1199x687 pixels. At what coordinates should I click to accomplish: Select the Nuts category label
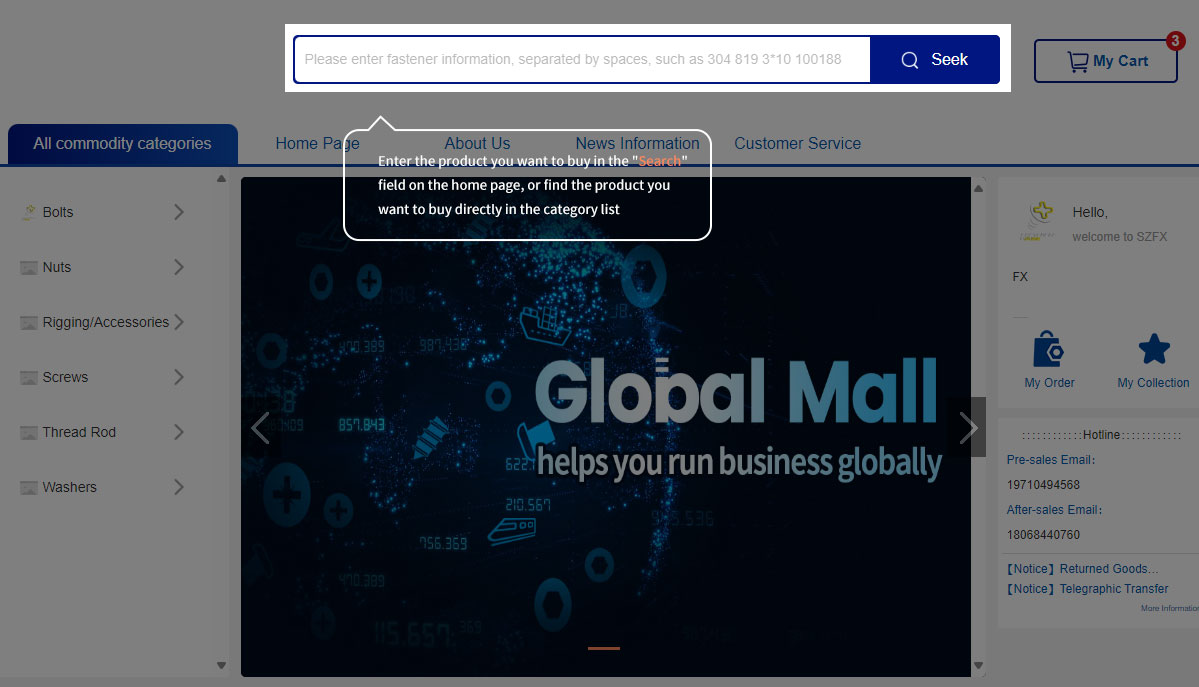[x=57, y=267]
